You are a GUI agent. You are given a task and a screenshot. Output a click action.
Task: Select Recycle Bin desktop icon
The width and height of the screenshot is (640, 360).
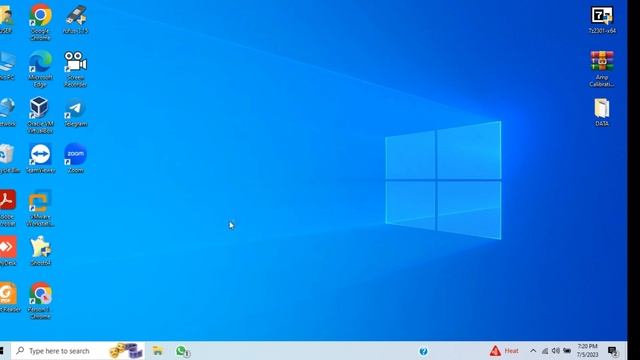point(9,159)
